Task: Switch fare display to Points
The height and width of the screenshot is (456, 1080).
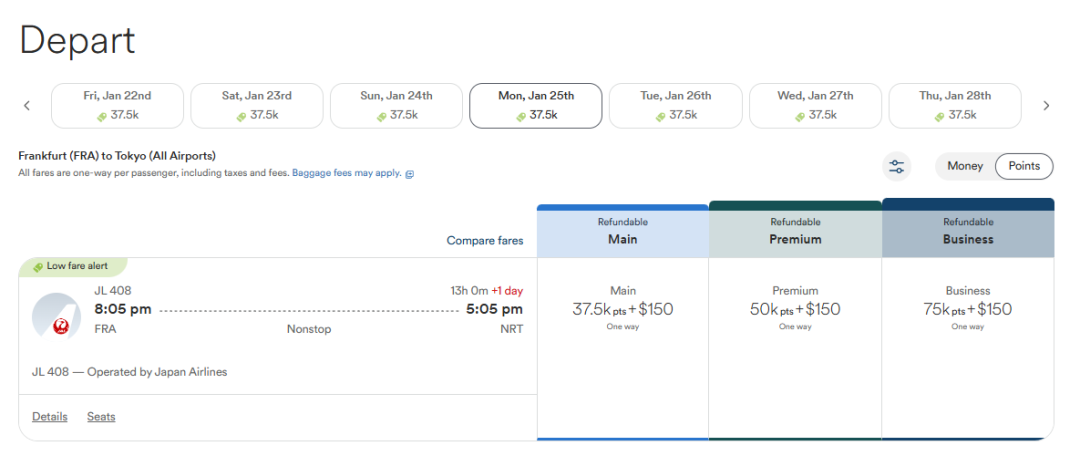Action: 1024,166
